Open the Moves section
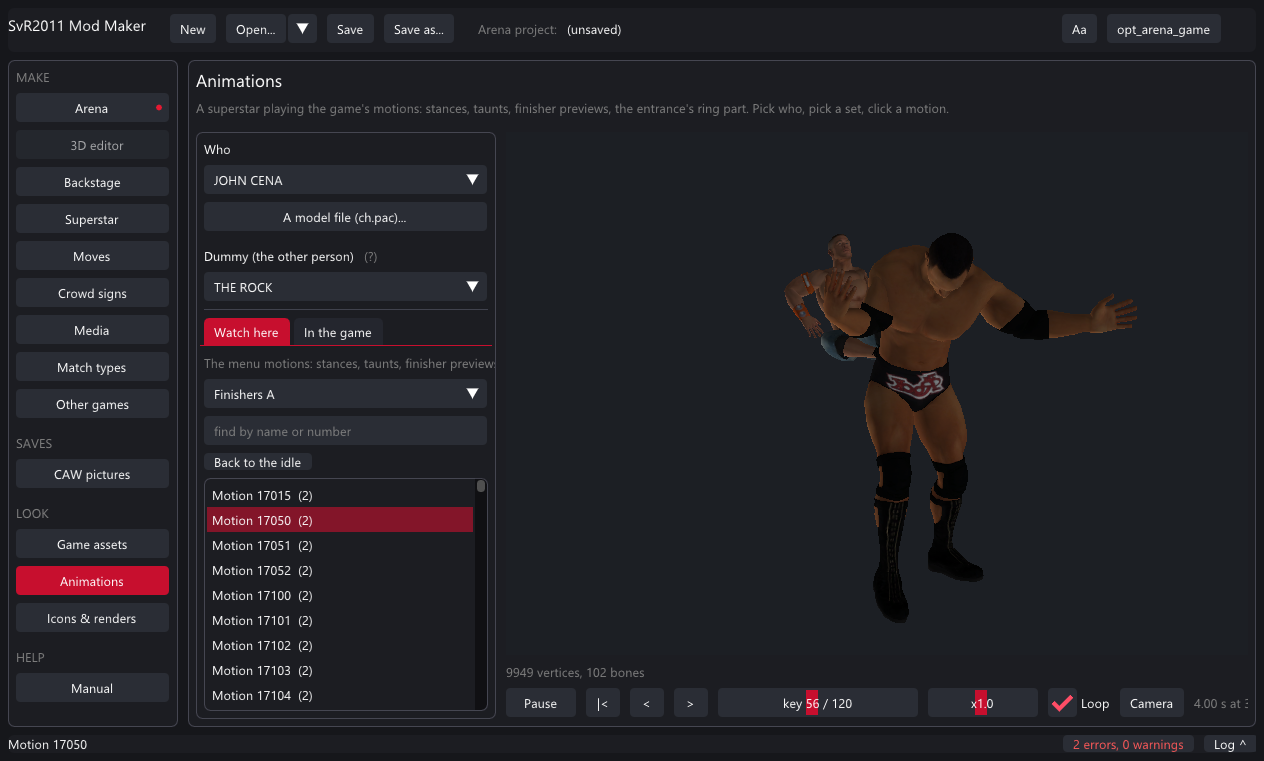The width and height of the screenshot is (1264, 761). coord(92,256)
